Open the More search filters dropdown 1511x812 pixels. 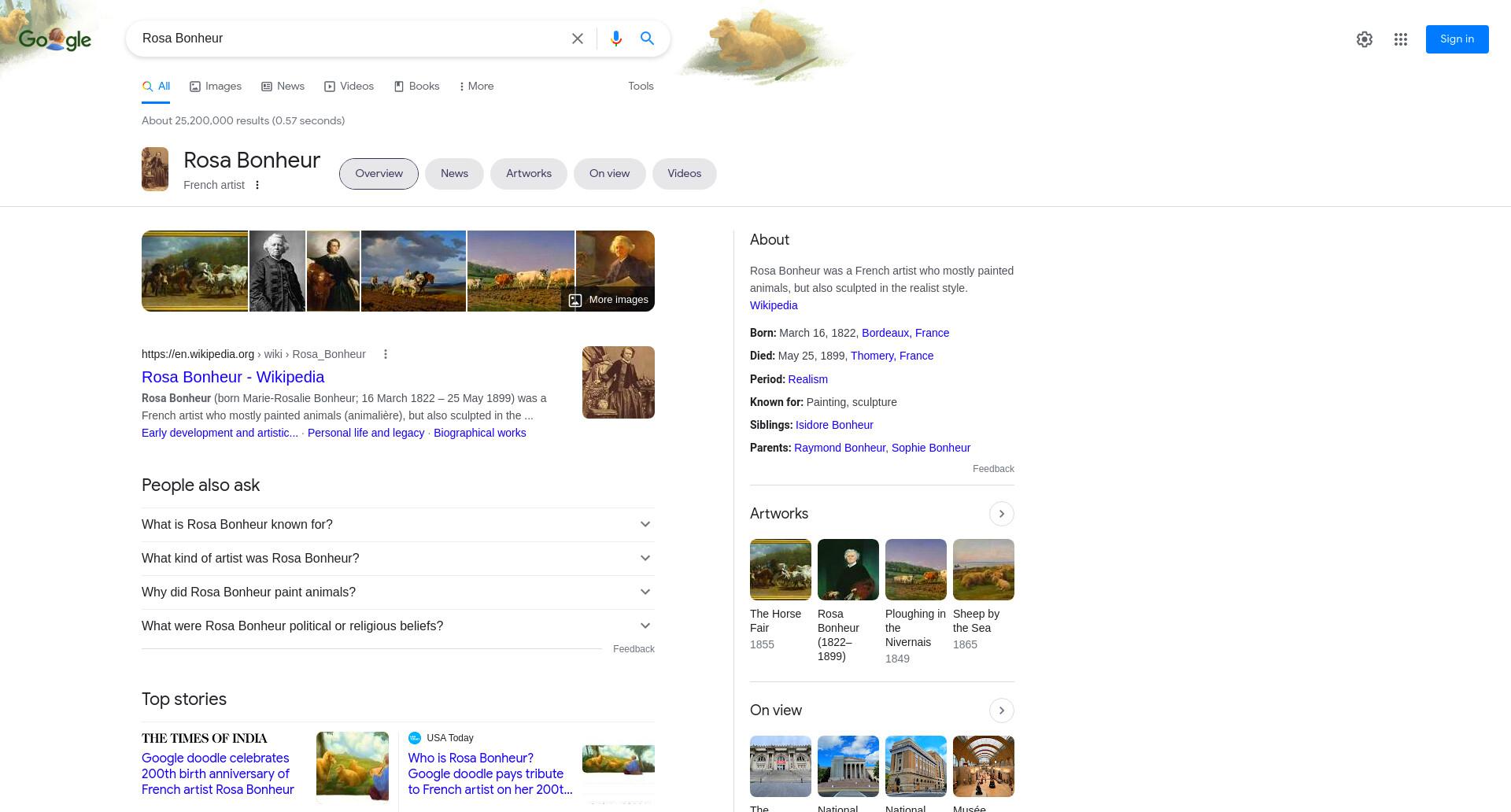pyautogui.click(x=476, y=87)
